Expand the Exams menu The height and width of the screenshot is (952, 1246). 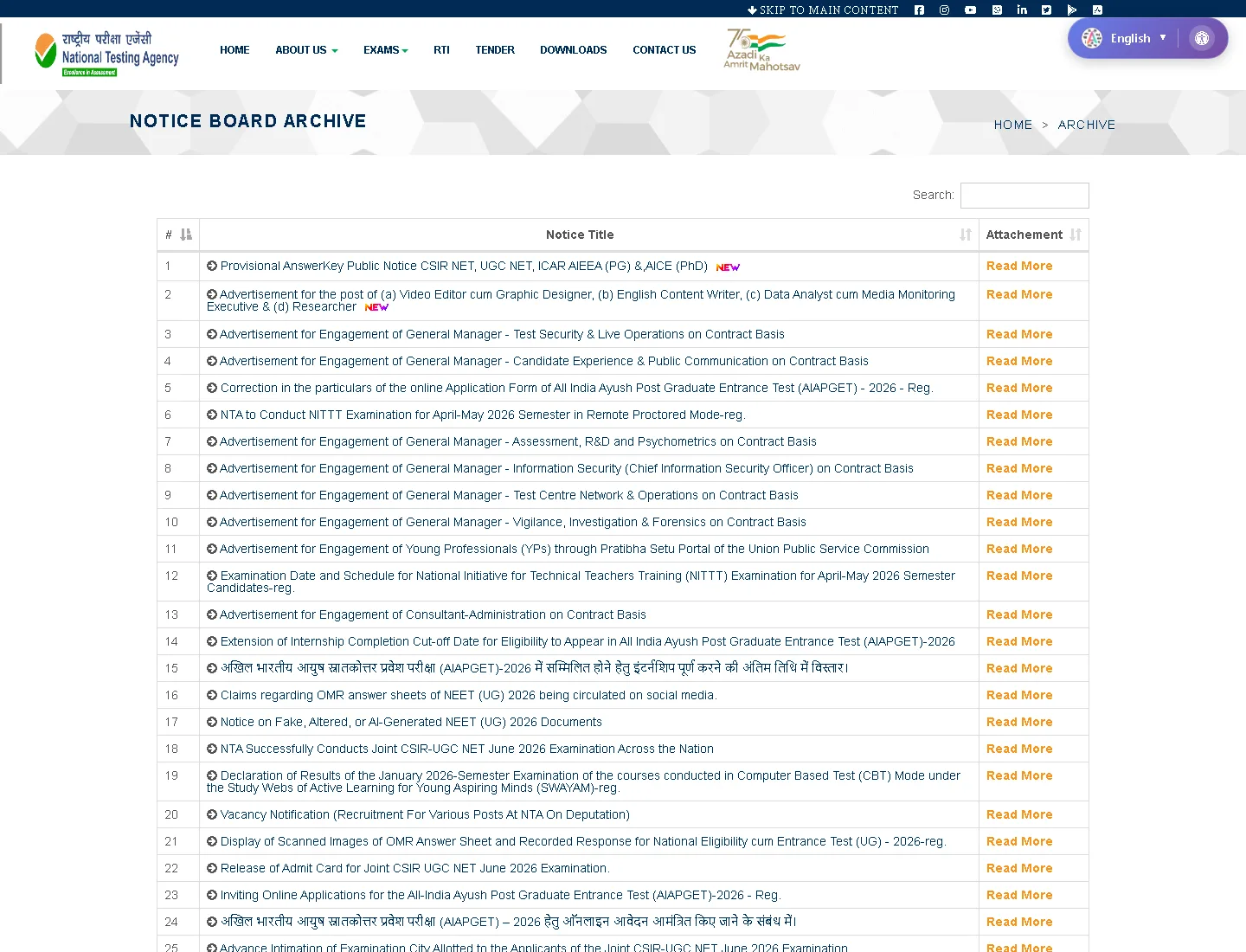(385, 50)
